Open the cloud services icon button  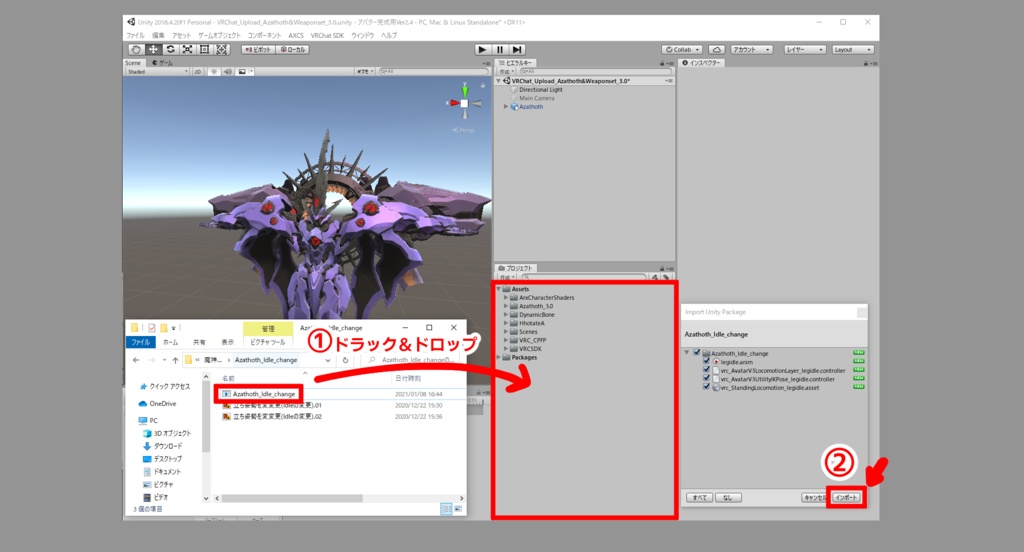pos(716,50)
